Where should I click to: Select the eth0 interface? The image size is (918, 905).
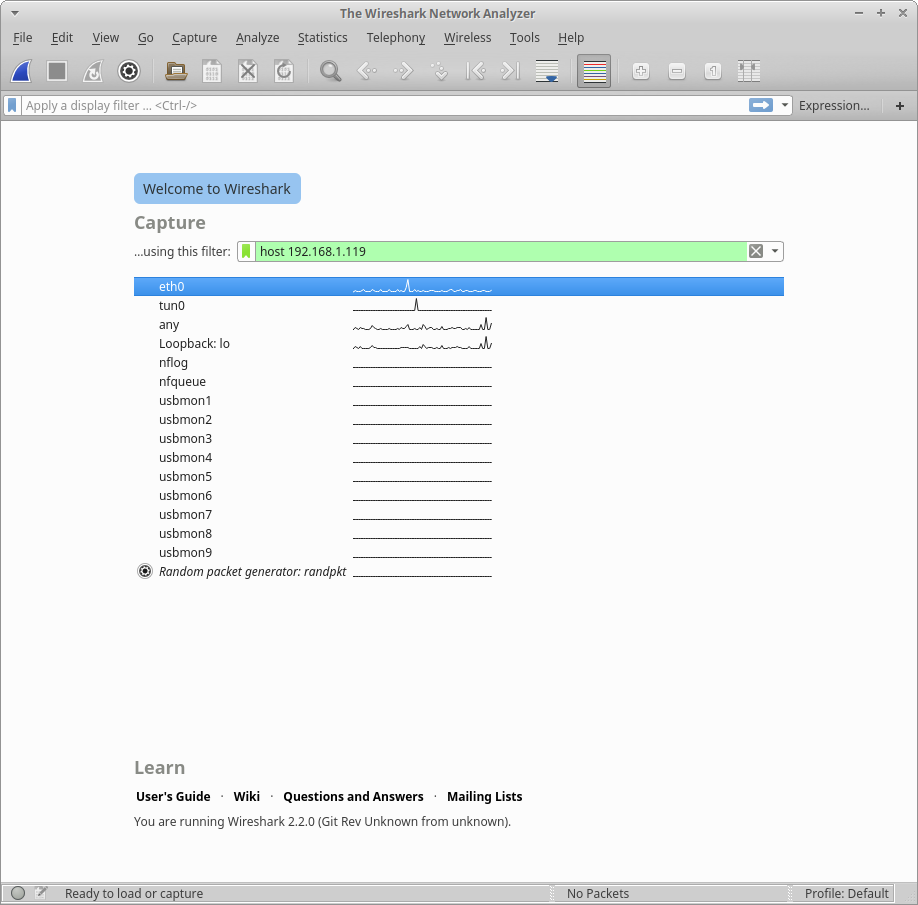pyautogui.click(x=459, y=286)
